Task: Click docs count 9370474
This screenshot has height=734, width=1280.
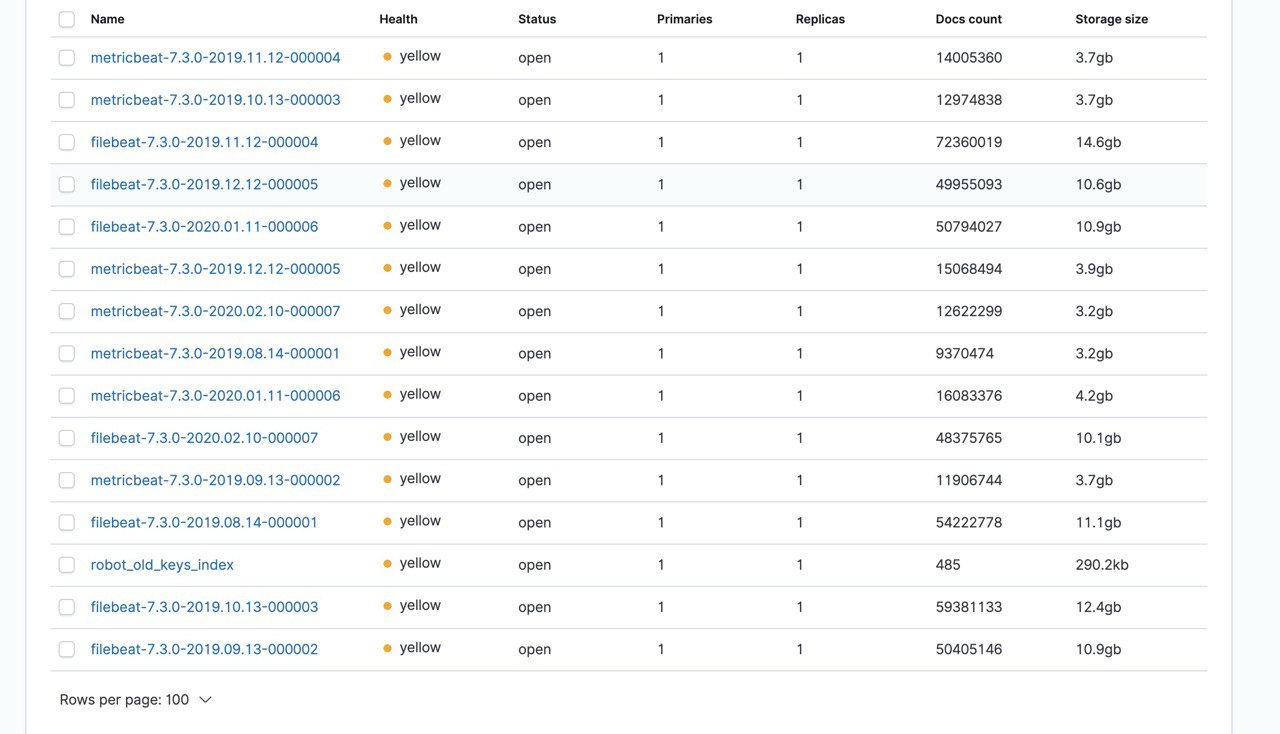Action: (x=965, y=353)
